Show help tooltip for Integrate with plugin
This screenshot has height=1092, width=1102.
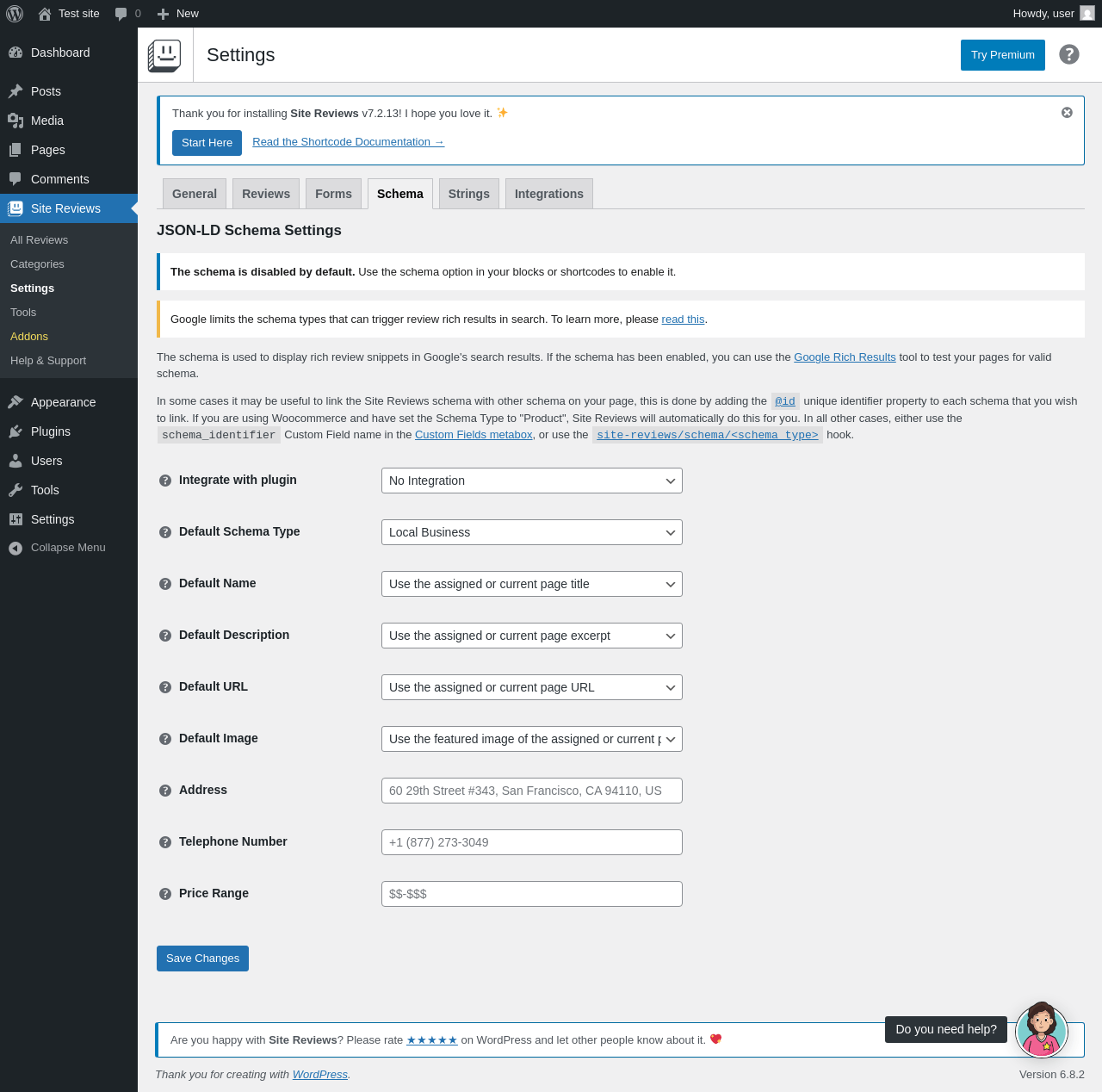(165, 481)
